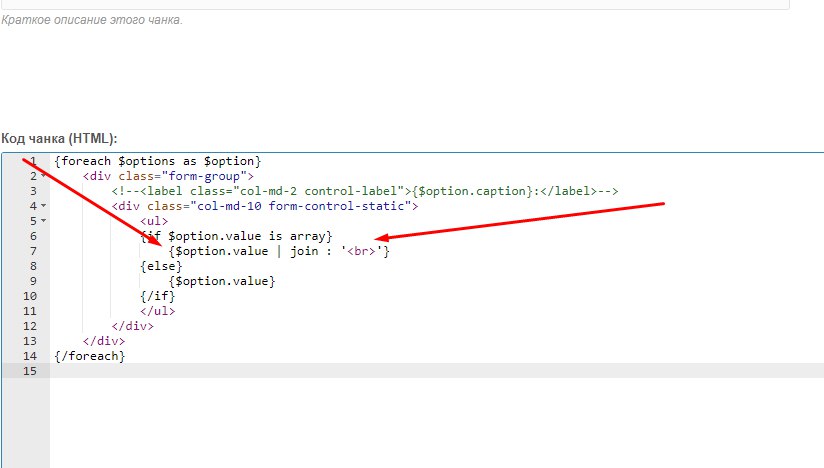
Task: Click line number 11 in gutter
Action: click(x=30, y=311)
